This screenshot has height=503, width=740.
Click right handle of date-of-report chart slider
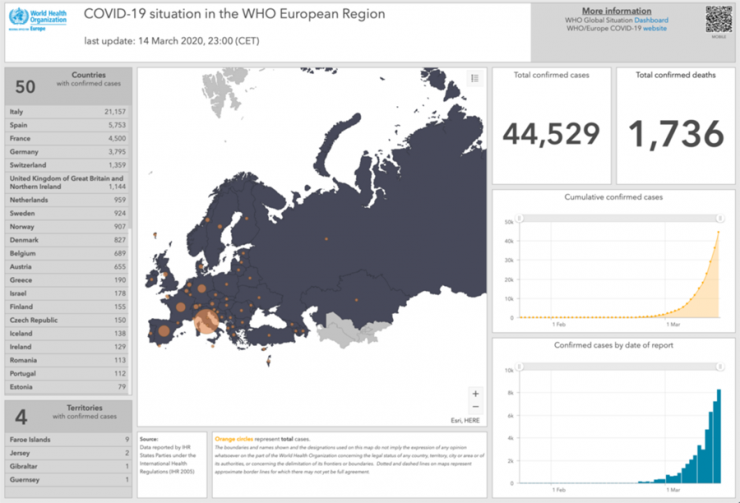click(719, 365)
